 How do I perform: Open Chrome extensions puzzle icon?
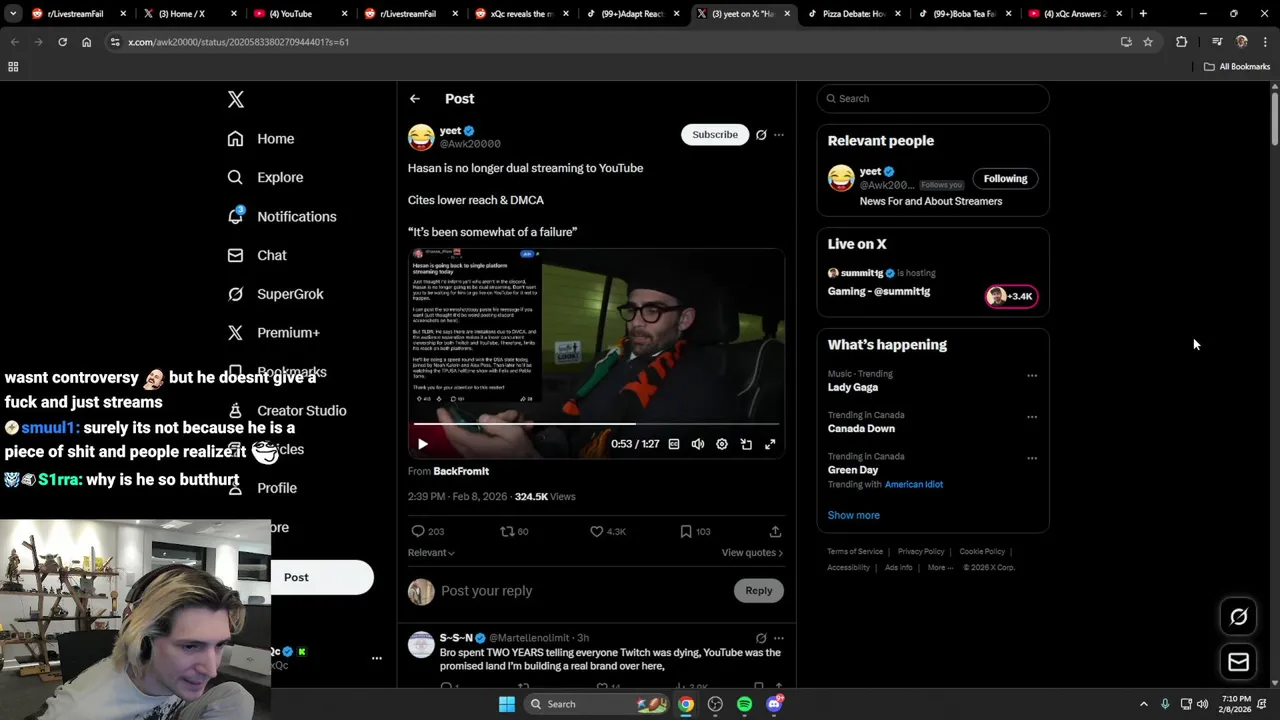tap(1182, 42)
